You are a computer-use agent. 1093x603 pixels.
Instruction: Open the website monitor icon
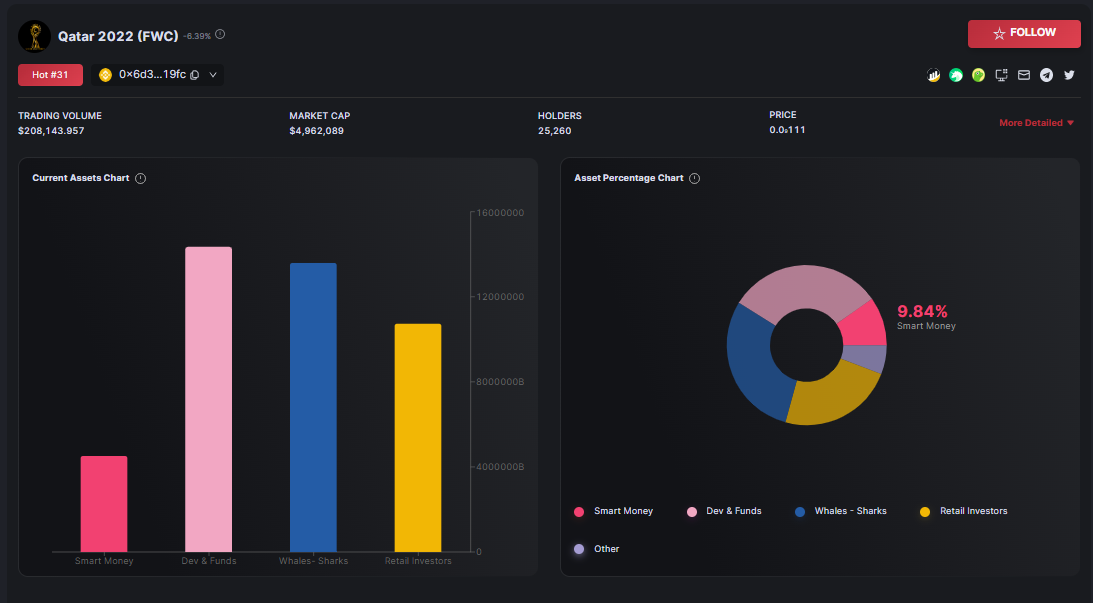(x=1002, y=75)
